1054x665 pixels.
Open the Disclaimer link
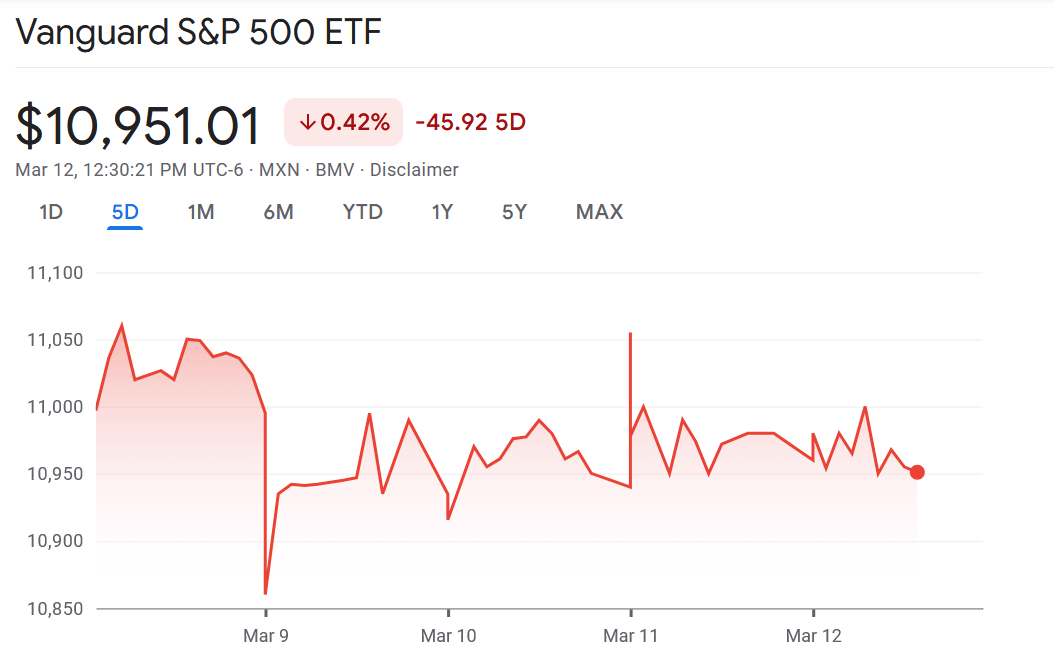[414, 170]
